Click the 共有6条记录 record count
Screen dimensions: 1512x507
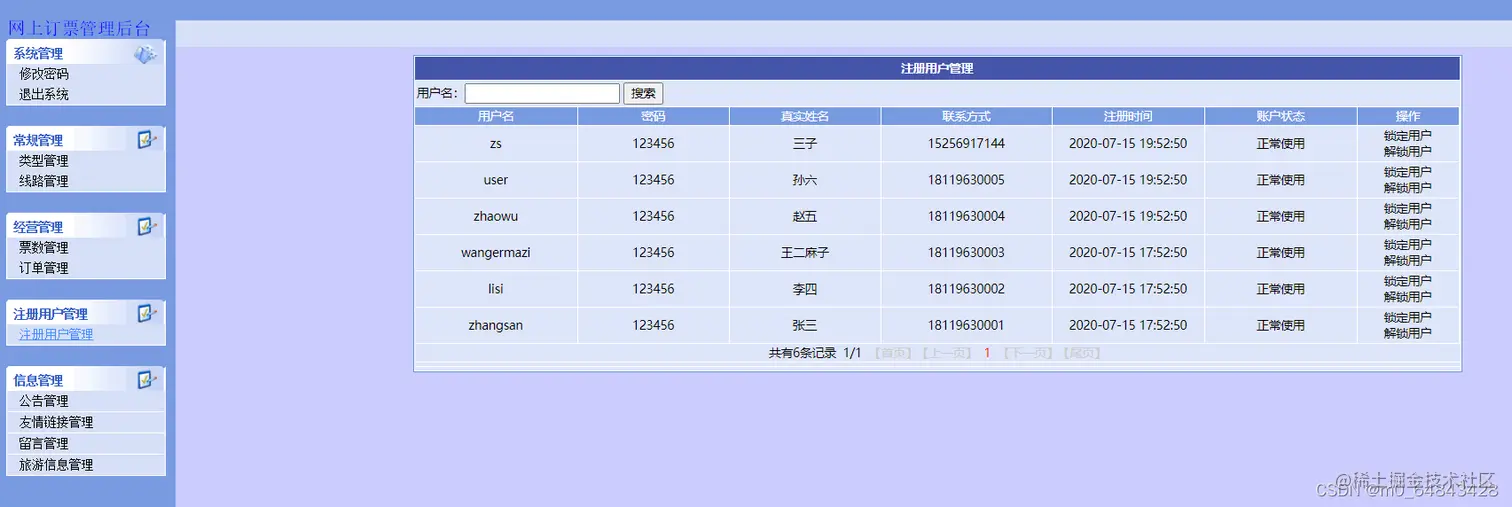click(x=802, y=353)
